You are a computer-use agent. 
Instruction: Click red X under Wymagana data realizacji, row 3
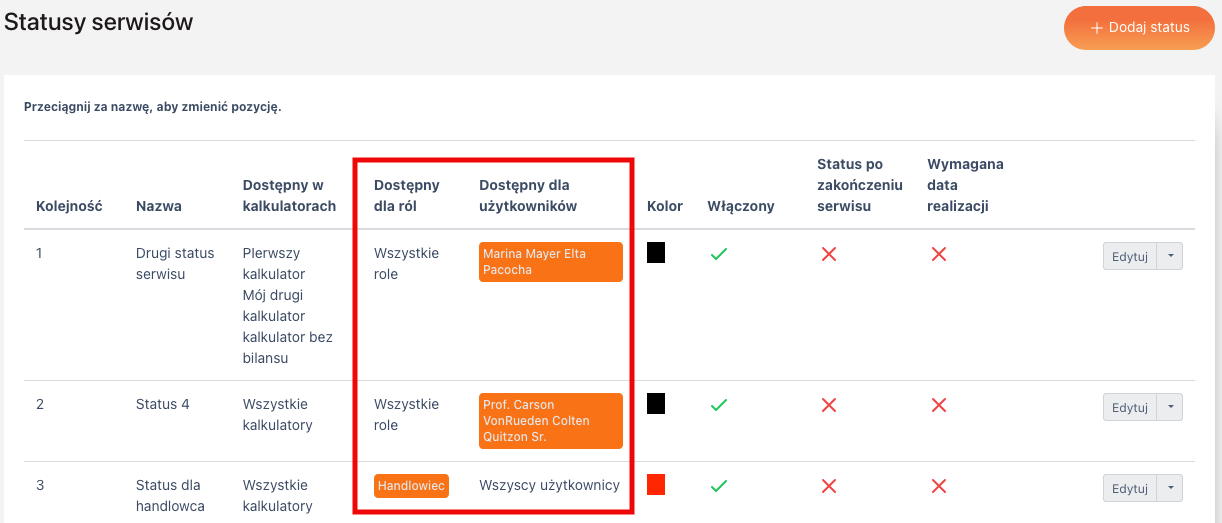point(938,486)
